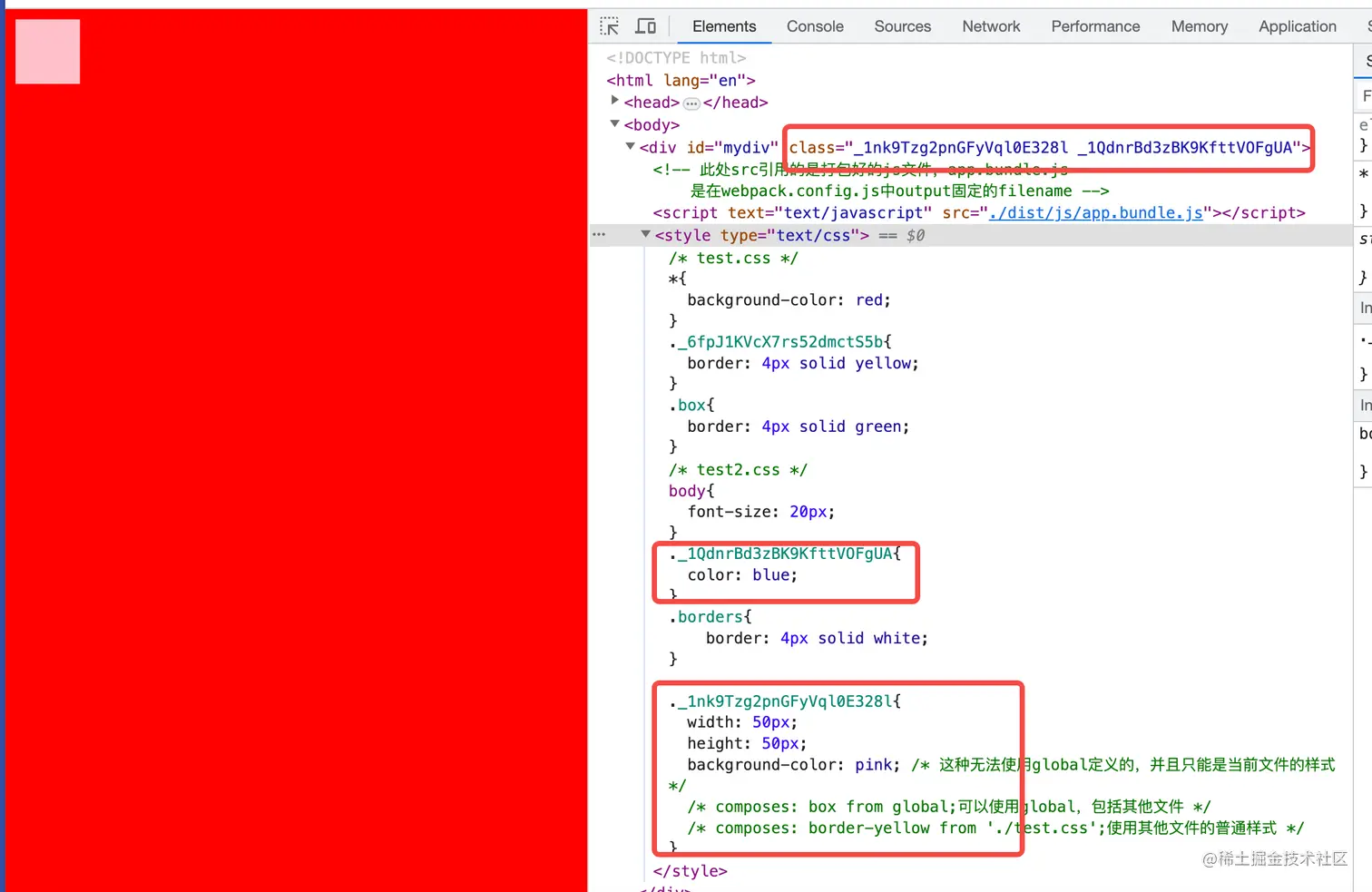1372x892 pixels.
Task: Select the <!DOCTYPE html> line
Action: point(676,57)
